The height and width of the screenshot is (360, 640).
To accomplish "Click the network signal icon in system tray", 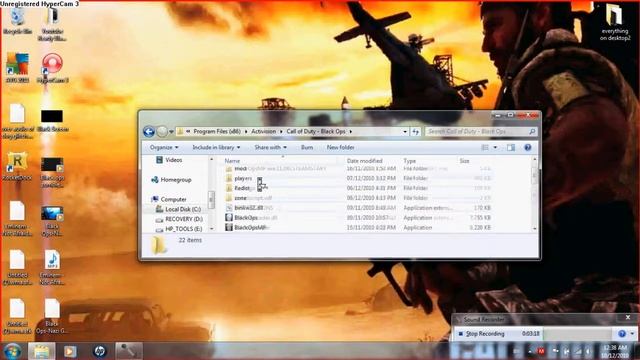I will click(x=578, y=351).
